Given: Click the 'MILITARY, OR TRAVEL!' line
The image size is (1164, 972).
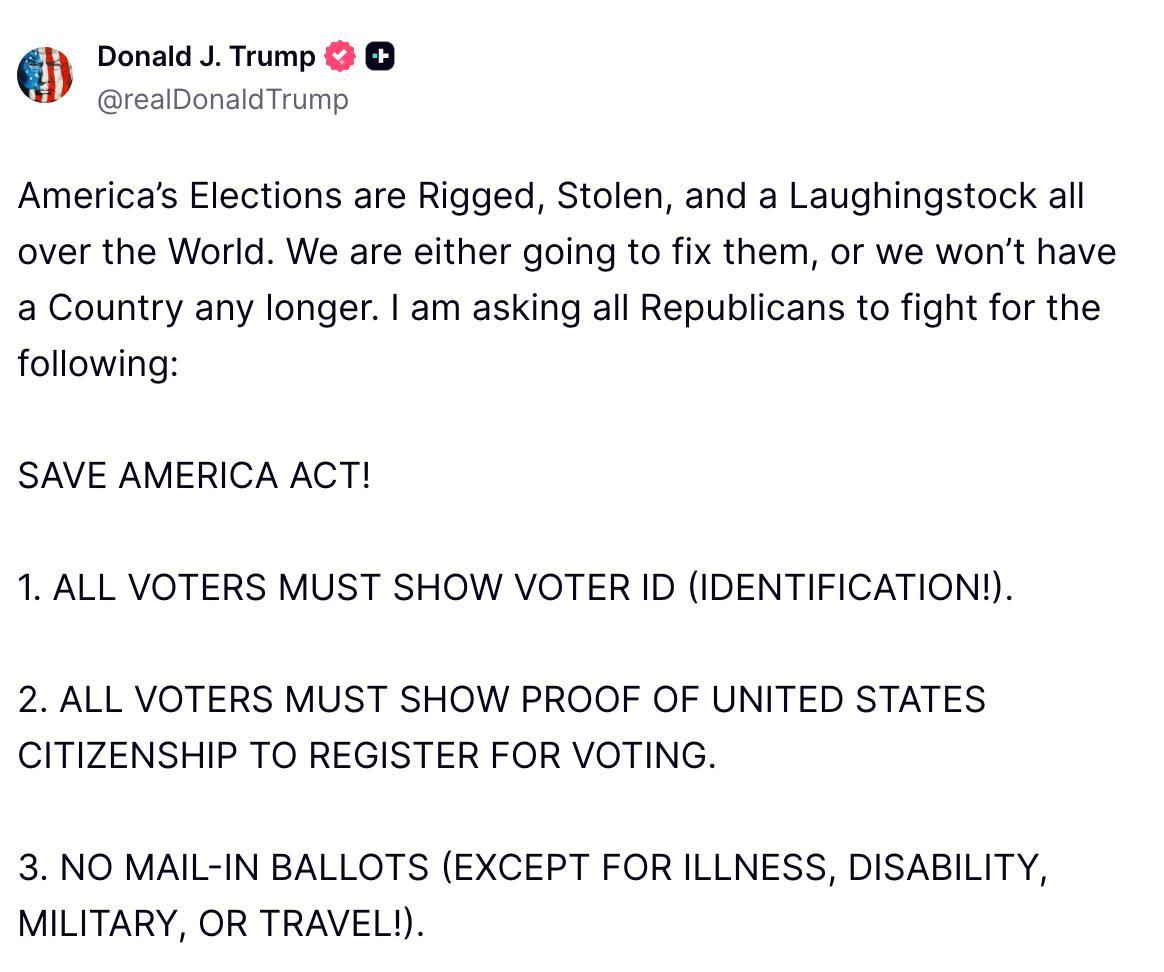Looking at the screenshot, I should 220,923.
